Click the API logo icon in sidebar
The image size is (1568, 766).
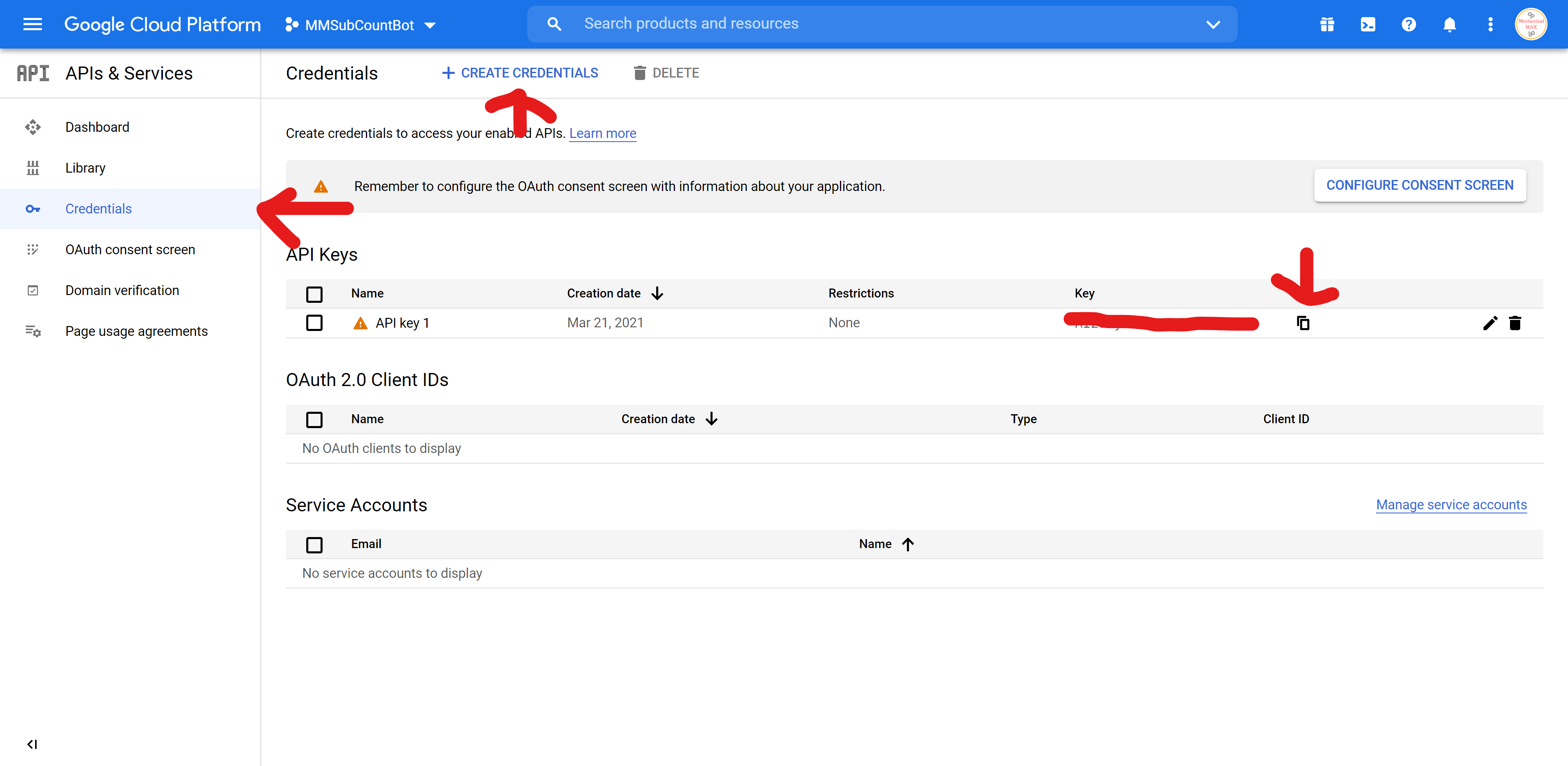pos(33,73)
